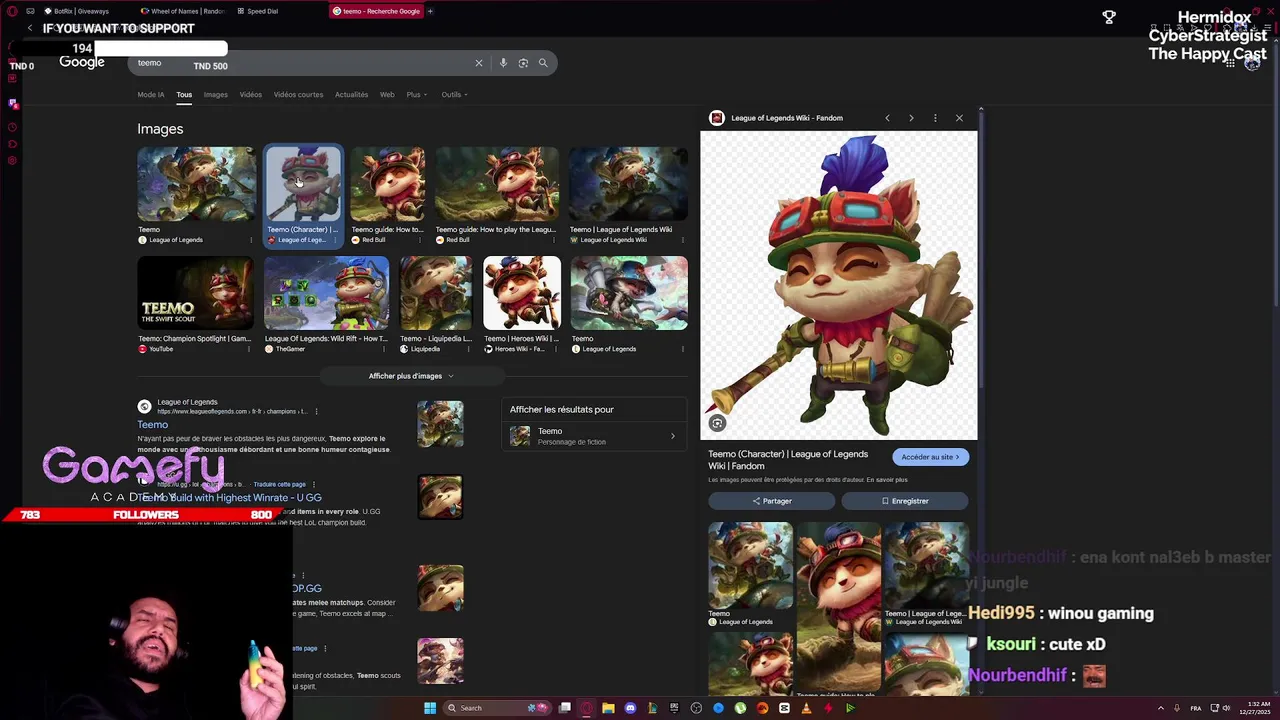Open the Teemo League of Legends result link
The width and height of the screenshot is (1280, 720).
152,425
